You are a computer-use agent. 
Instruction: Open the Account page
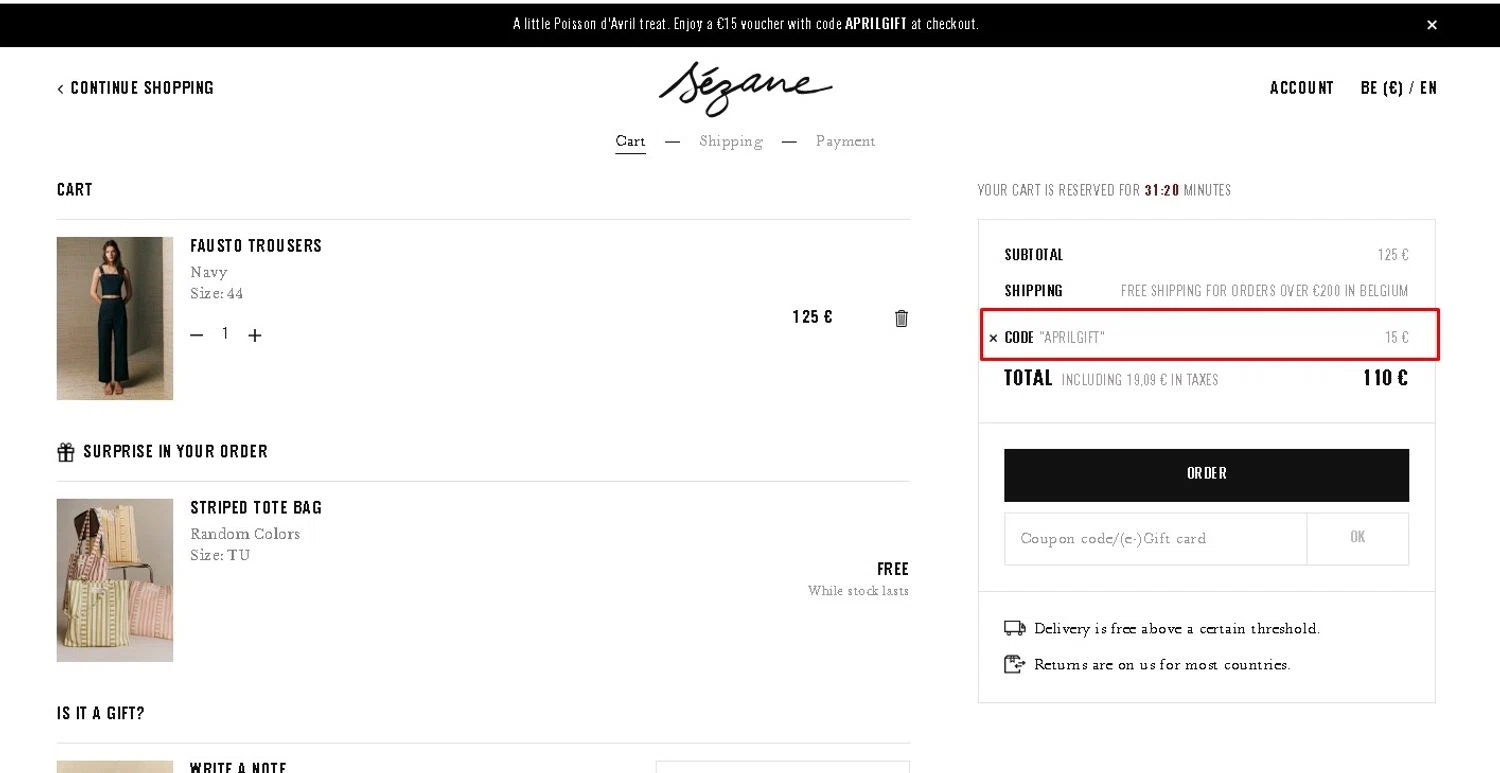tap(1302, 88)
